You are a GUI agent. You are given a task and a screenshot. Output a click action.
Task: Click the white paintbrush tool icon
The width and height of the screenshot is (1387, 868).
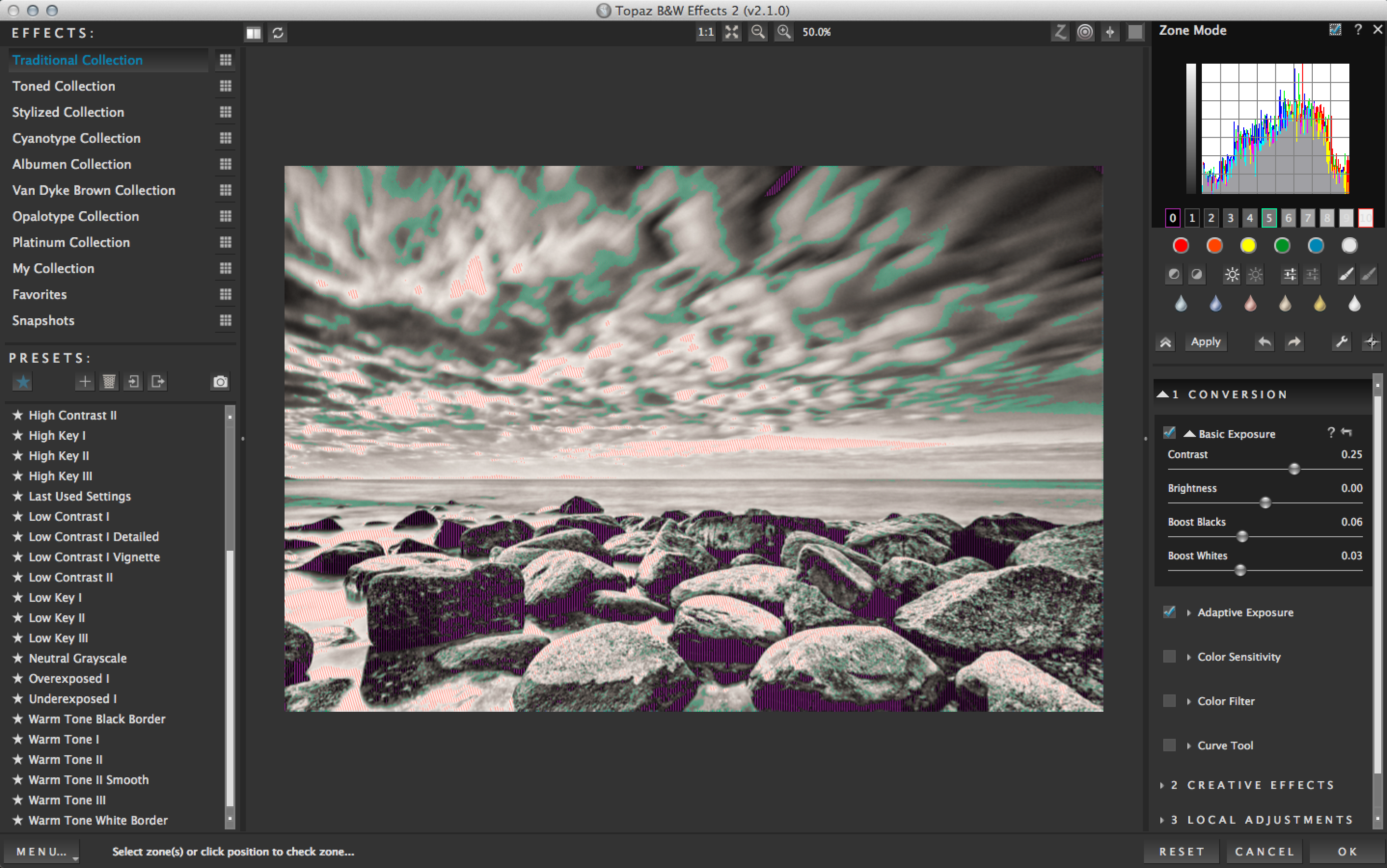coord(1346,275)
